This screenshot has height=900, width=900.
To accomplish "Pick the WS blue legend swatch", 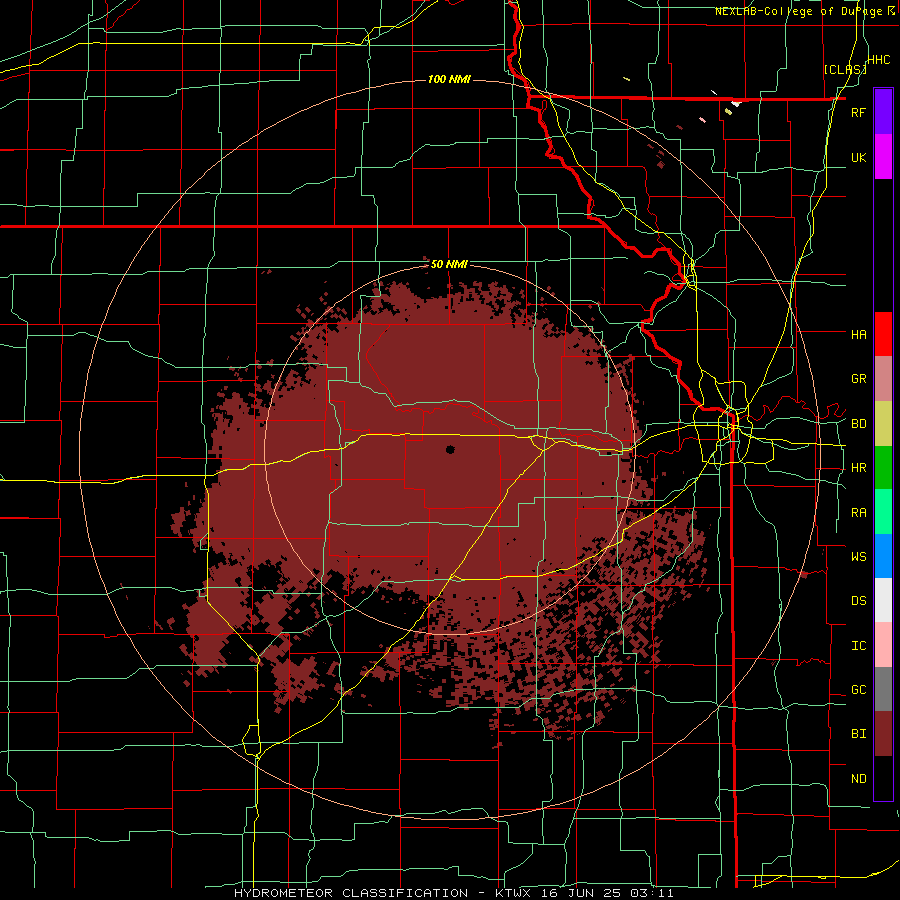I will (x=883, y=556).
